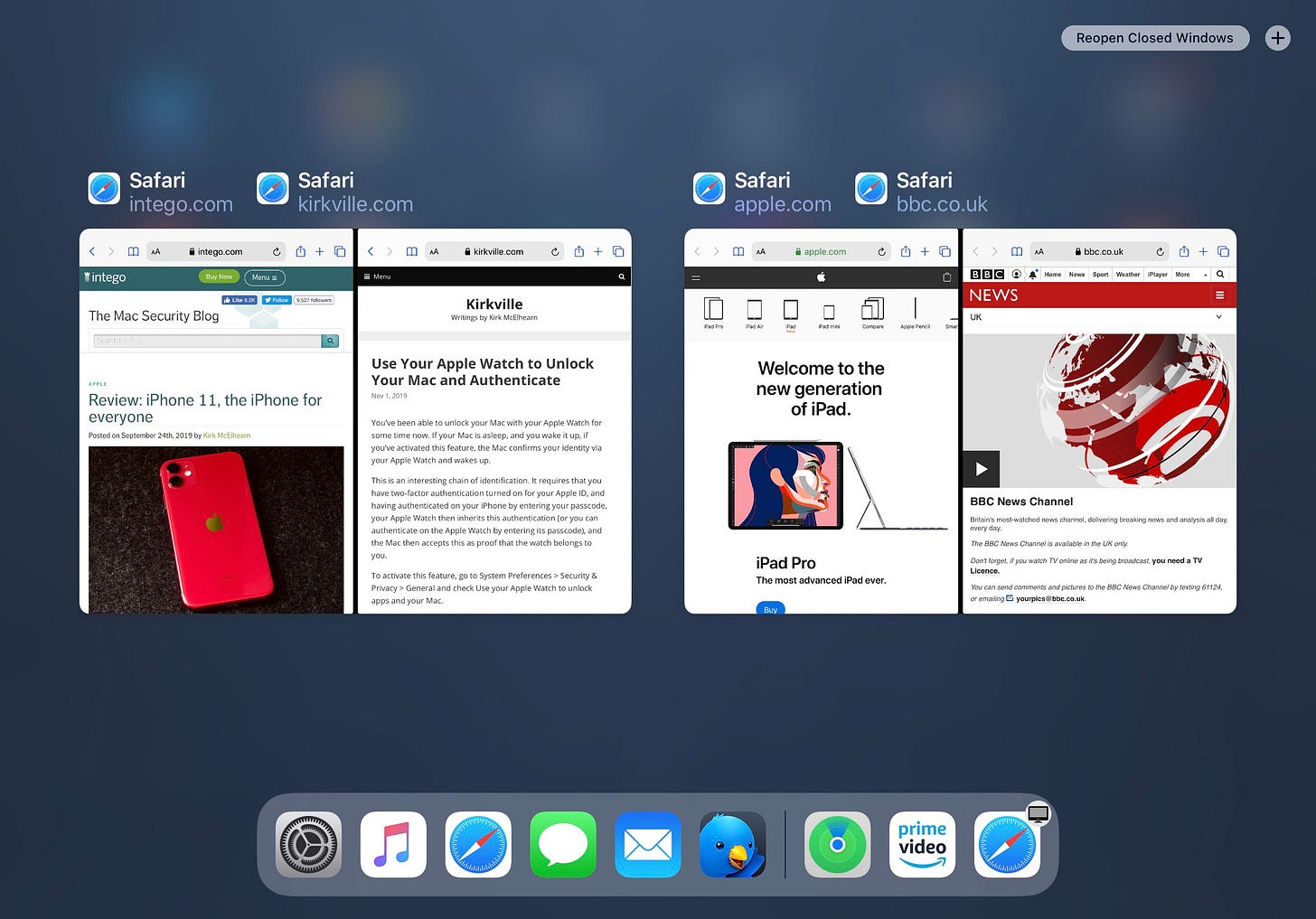Select Weather in BBC navigation
The width and height of the screenshot is (1316, 919).
[x=1128, y=274]
